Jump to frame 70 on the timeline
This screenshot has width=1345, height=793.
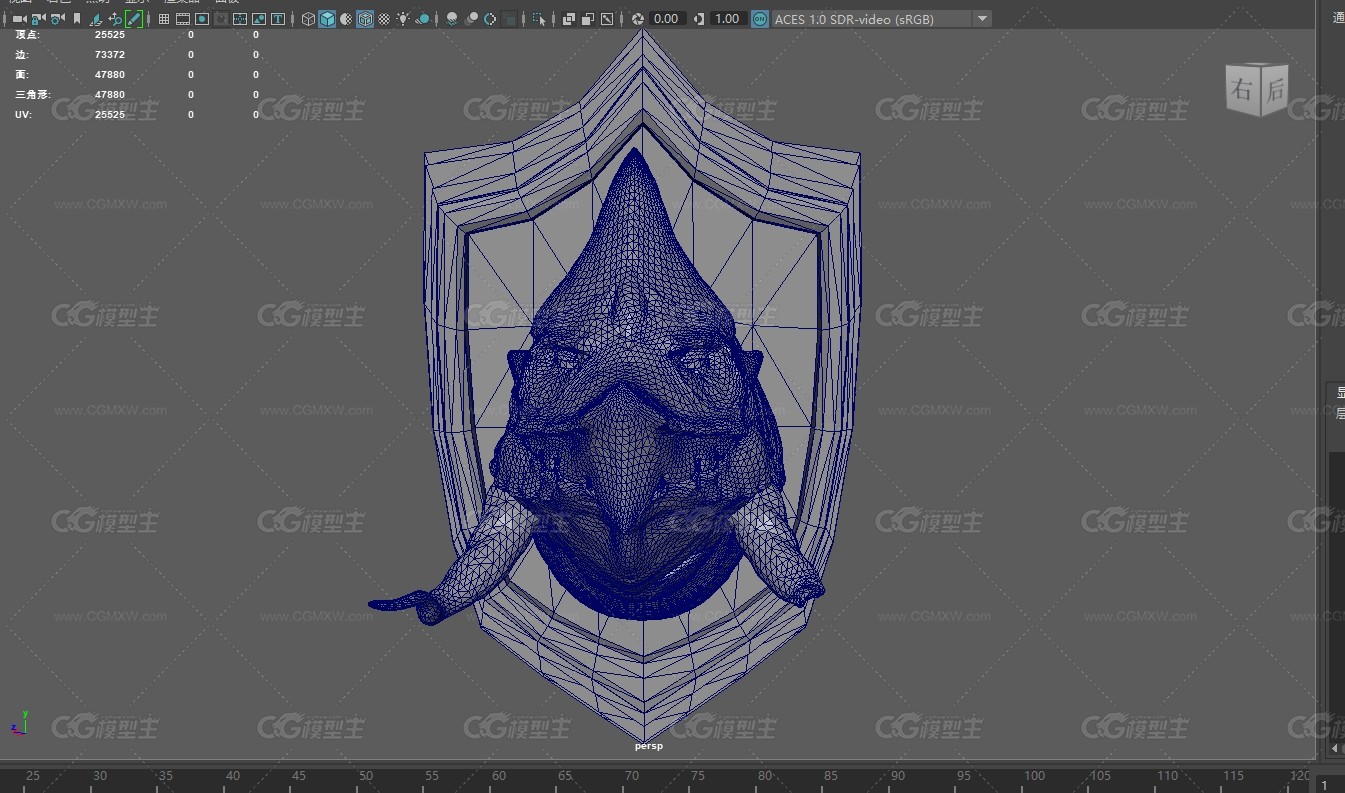[632, 776]
